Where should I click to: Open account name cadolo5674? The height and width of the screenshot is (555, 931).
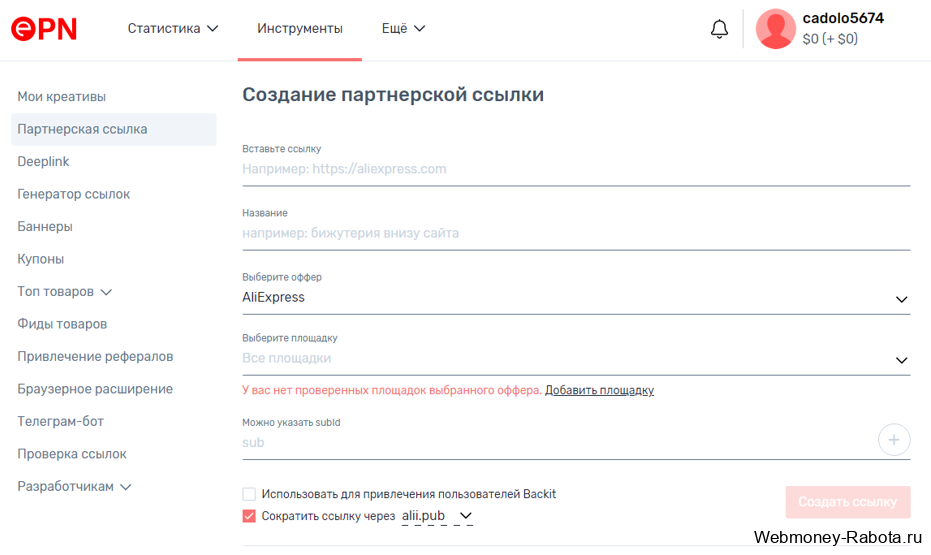[x=843, y=18]
